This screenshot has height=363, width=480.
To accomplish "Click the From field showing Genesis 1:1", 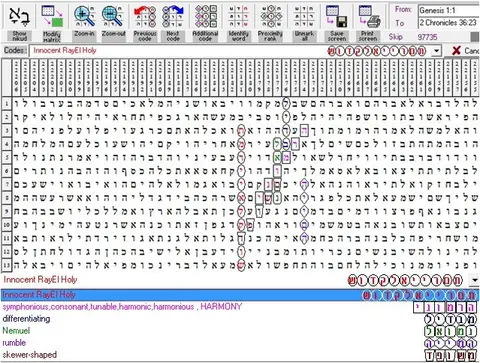I will coord(449,10).
